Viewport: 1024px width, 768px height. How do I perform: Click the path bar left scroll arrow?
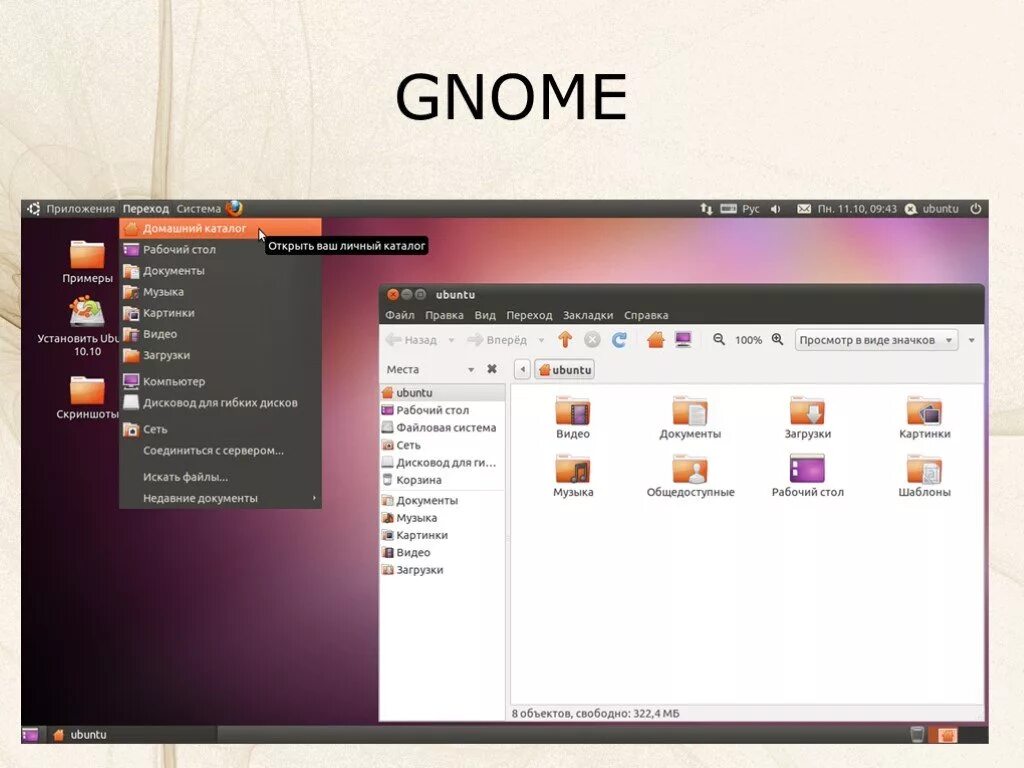[x=522, y=370]
